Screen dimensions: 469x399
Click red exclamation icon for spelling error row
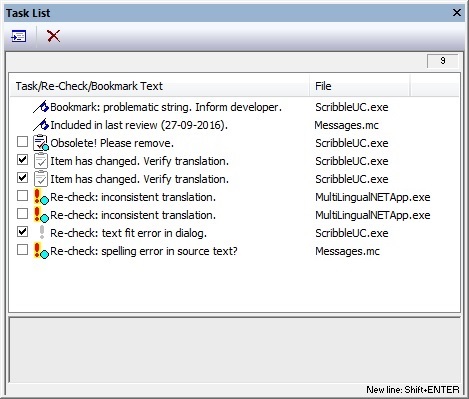click(41, 251)
